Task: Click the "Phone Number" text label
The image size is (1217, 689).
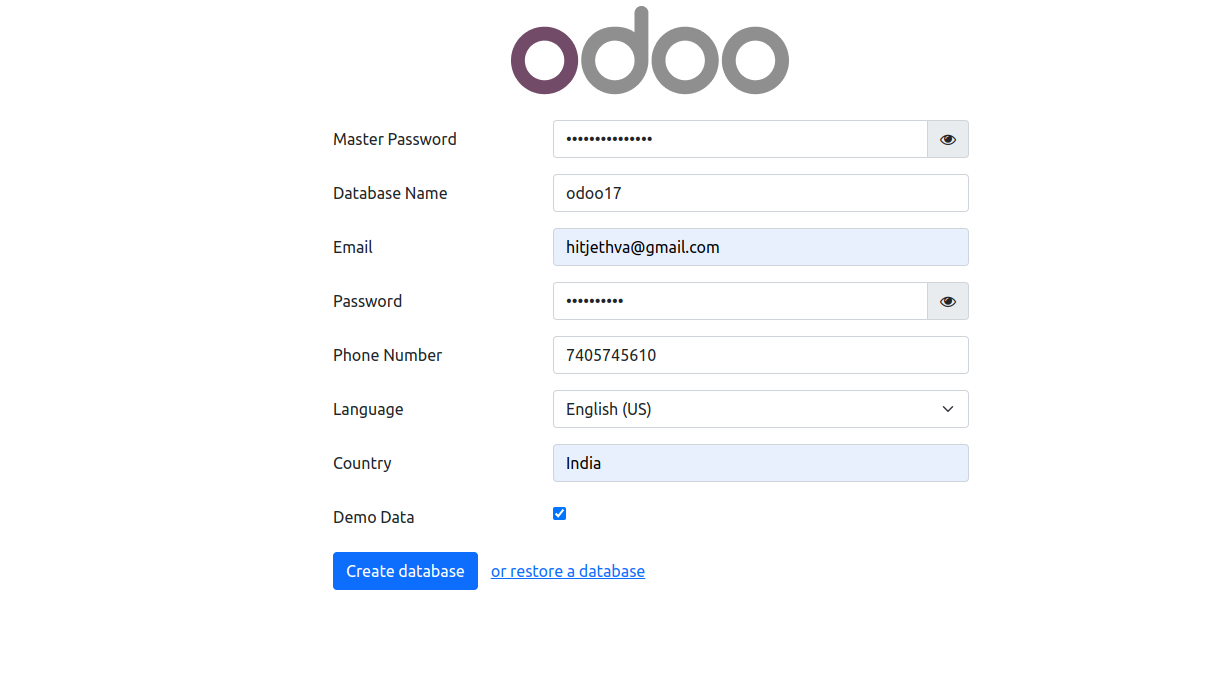Action: point(387,355)
